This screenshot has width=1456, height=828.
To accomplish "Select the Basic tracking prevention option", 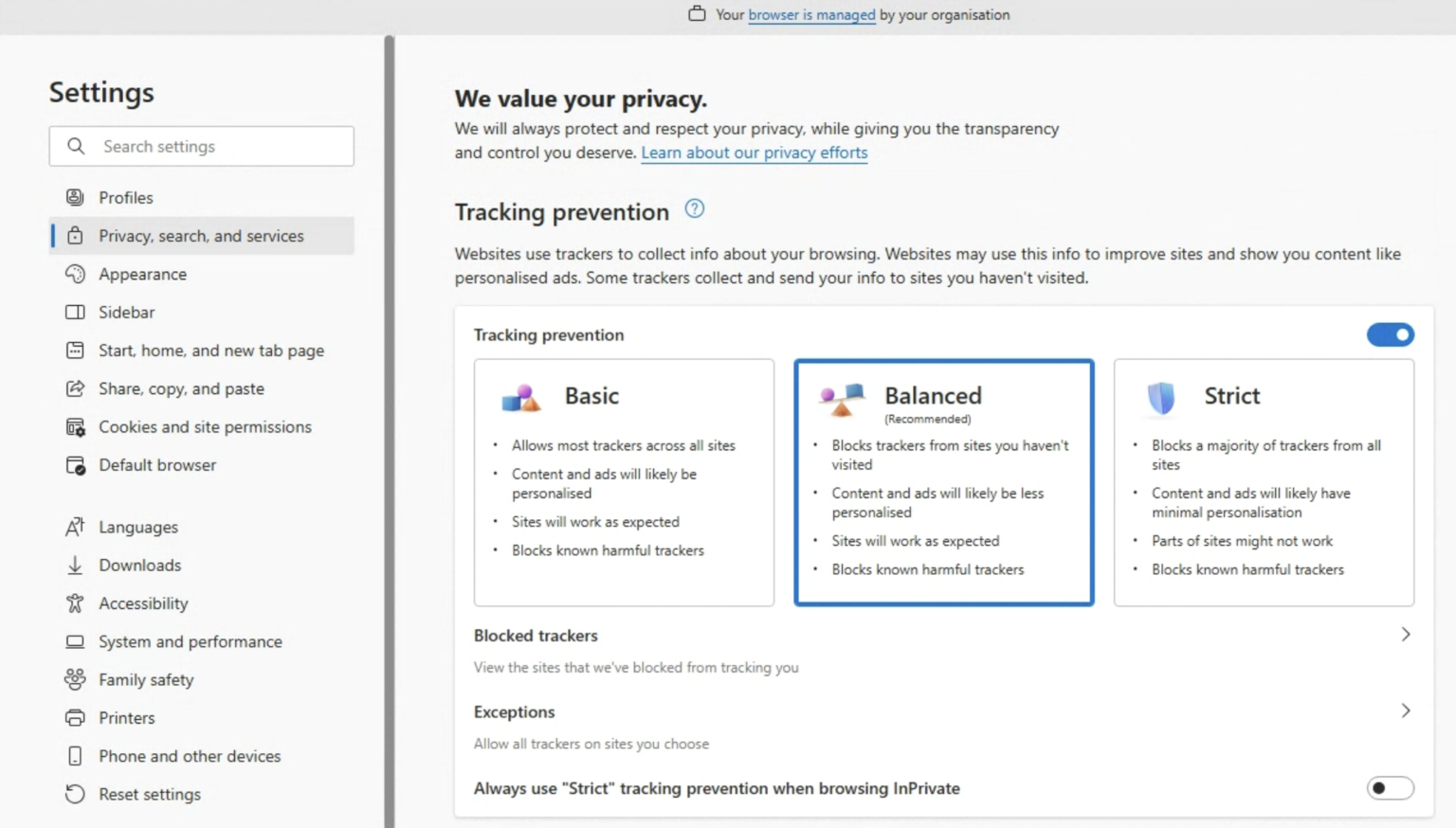I will 623,483.
